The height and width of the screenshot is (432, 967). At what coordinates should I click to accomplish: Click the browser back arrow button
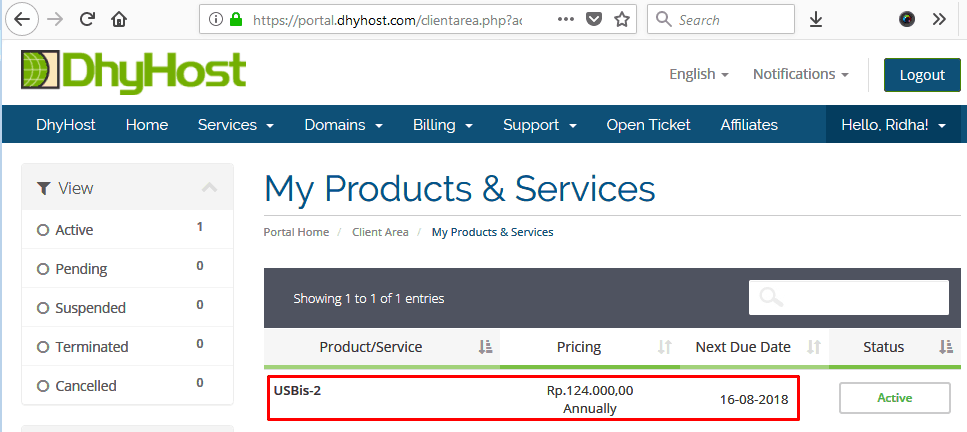pyautogui.click(x=22, y=19)
